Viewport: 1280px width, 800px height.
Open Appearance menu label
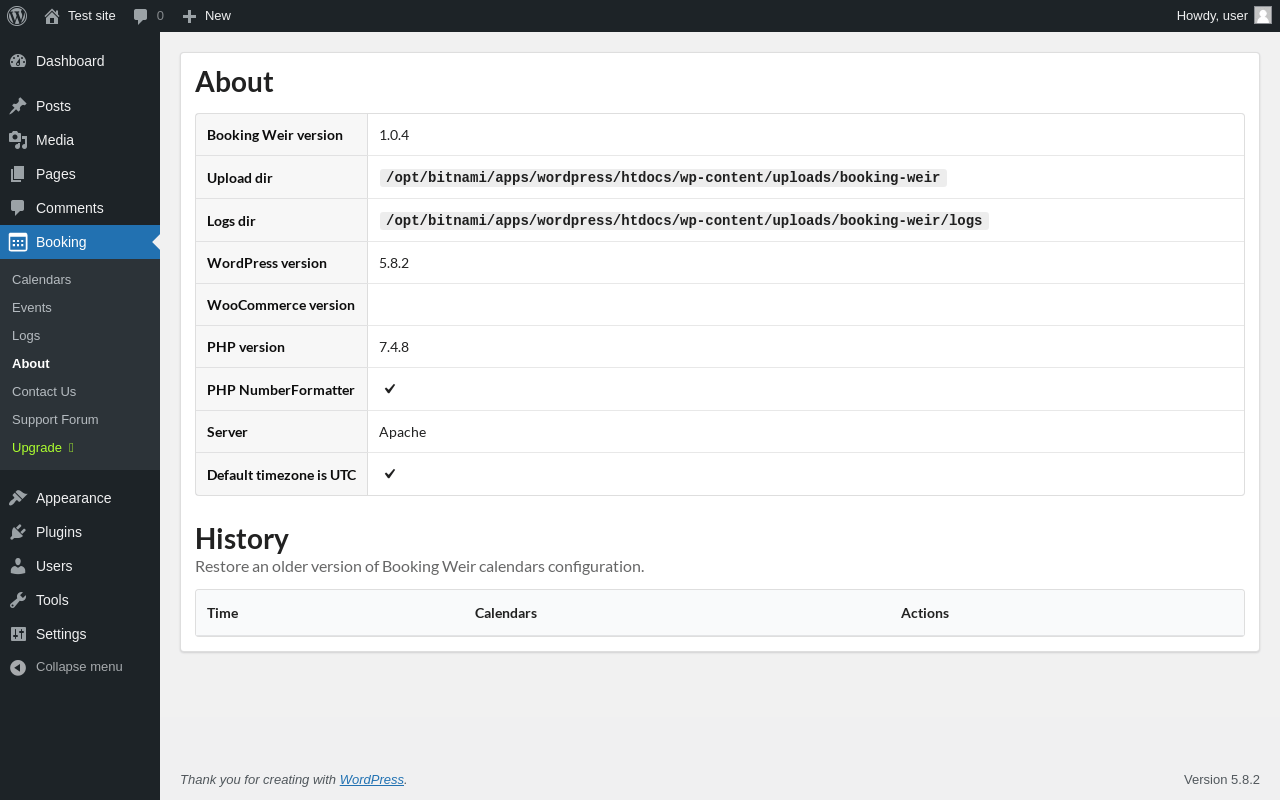tap(74, 498)
